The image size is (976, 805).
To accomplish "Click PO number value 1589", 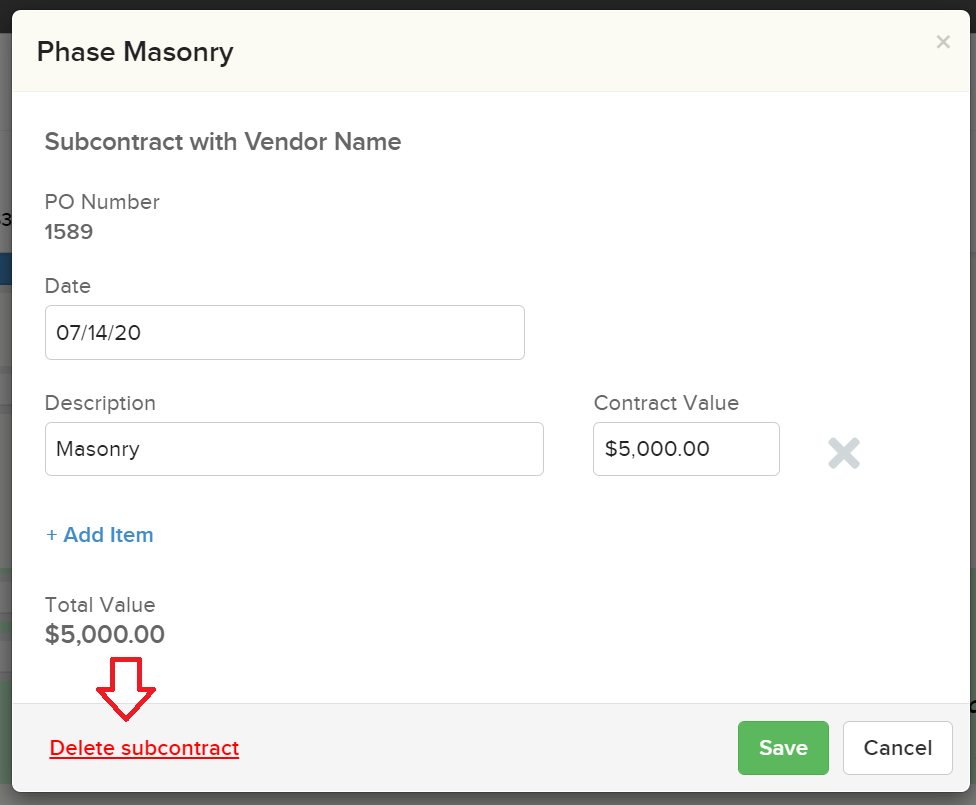I will click(69, 232).
